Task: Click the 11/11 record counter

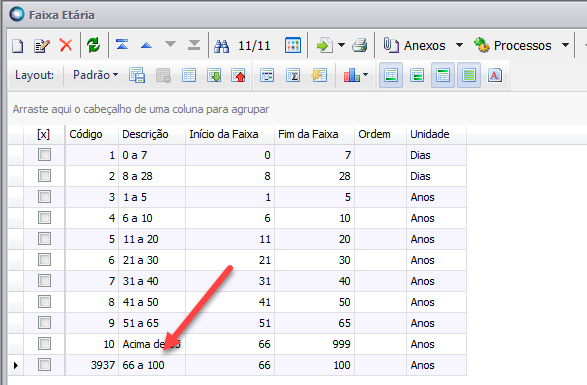Action: click(x=254, y=46)
